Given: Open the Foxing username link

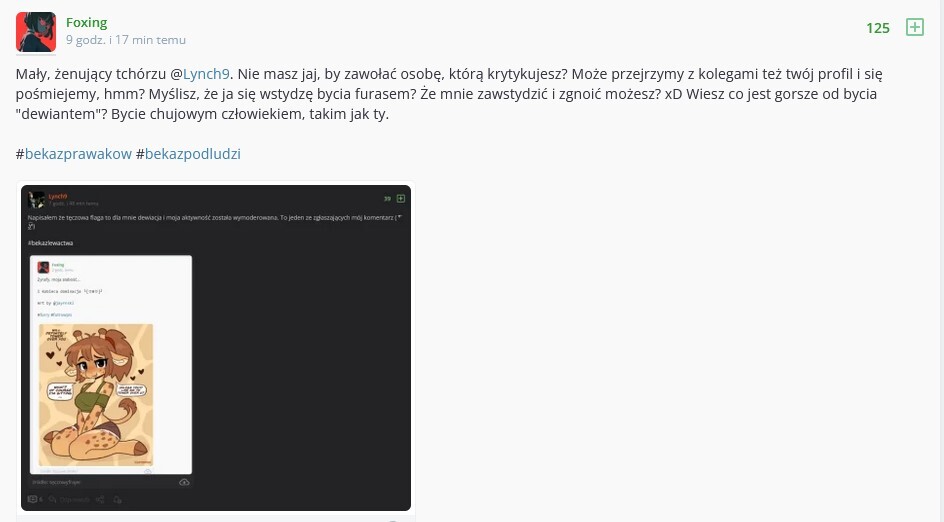Looking at the screenshot, I should pos(86,22).
